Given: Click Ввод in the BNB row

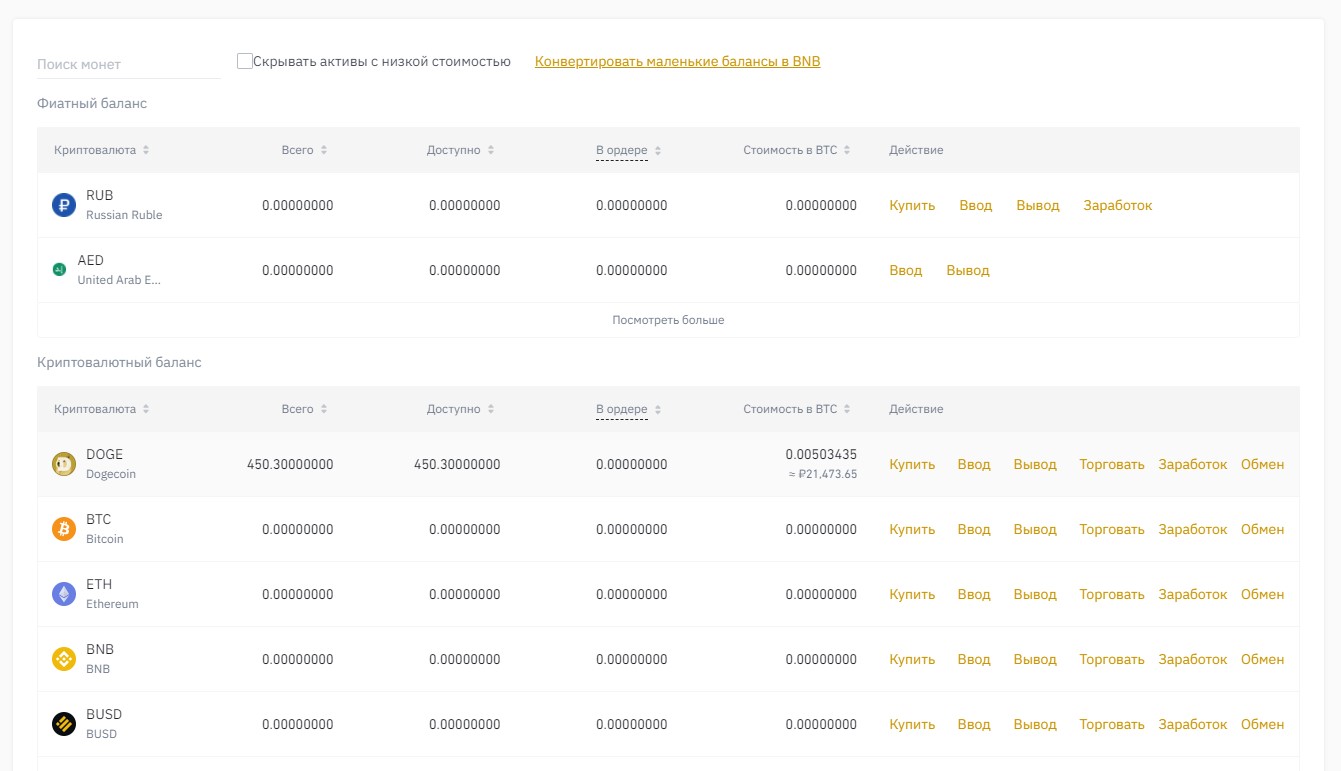Looking at the screenshot, I should tap(974, 659).
